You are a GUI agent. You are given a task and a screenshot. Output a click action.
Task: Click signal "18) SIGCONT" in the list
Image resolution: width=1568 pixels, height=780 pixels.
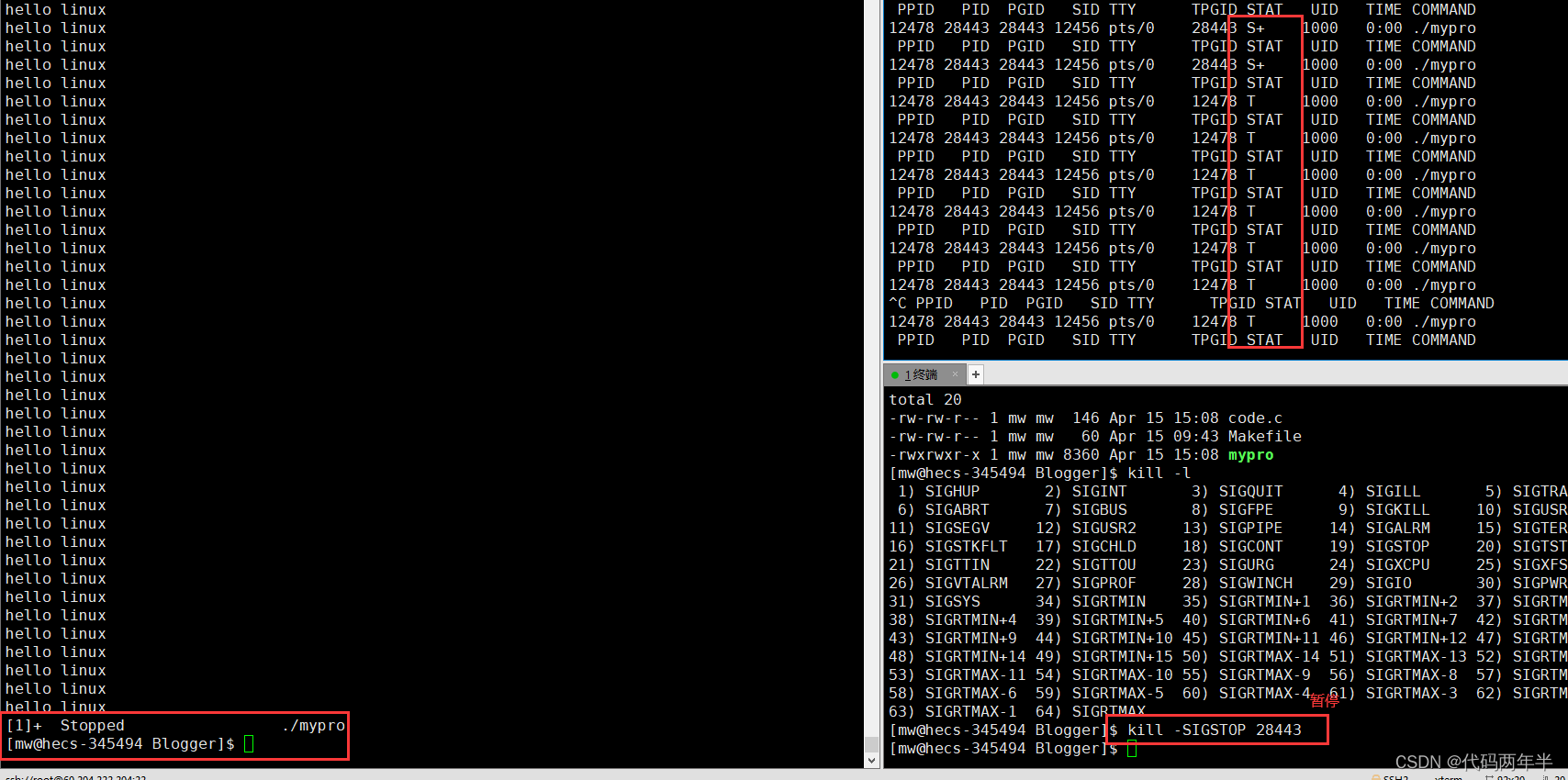(x=1232, y=547)
